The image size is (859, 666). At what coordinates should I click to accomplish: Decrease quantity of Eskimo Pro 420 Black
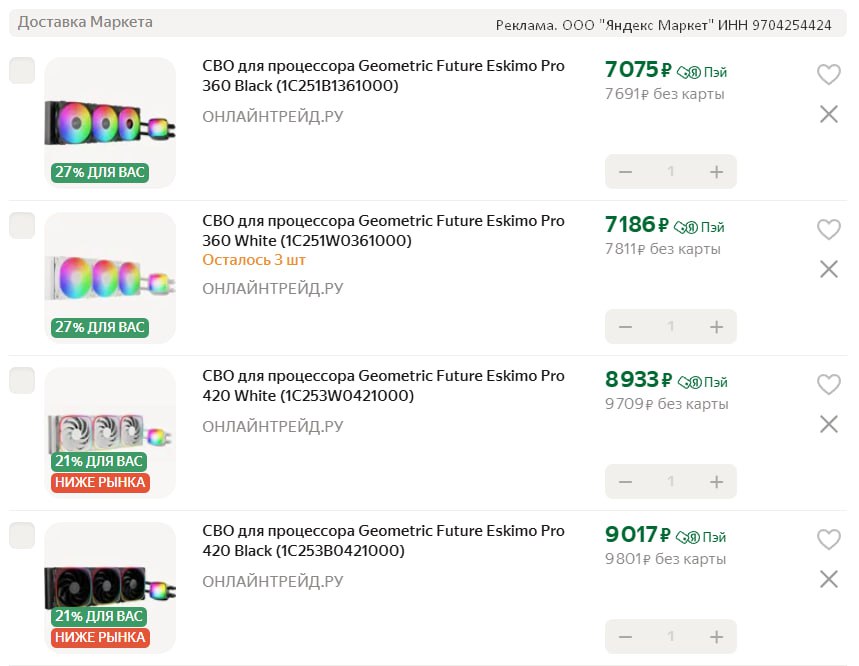point(626,637)
